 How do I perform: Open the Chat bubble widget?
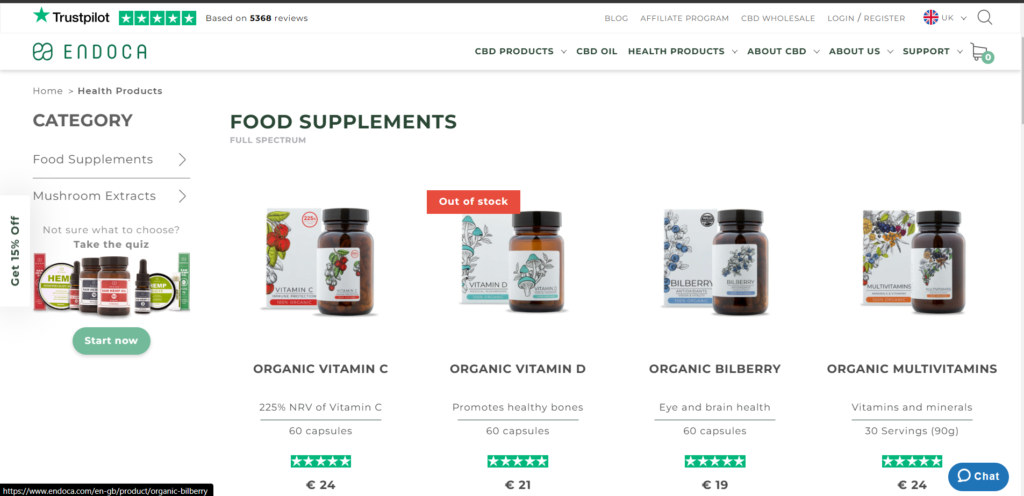tap(978, 476)
